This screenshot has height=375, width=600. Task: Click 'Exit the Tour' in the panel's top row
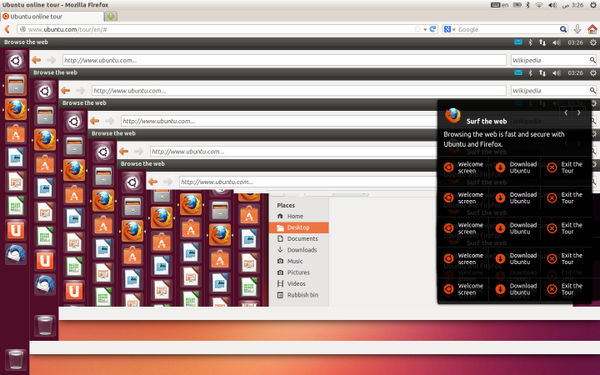tap(565, 167)
